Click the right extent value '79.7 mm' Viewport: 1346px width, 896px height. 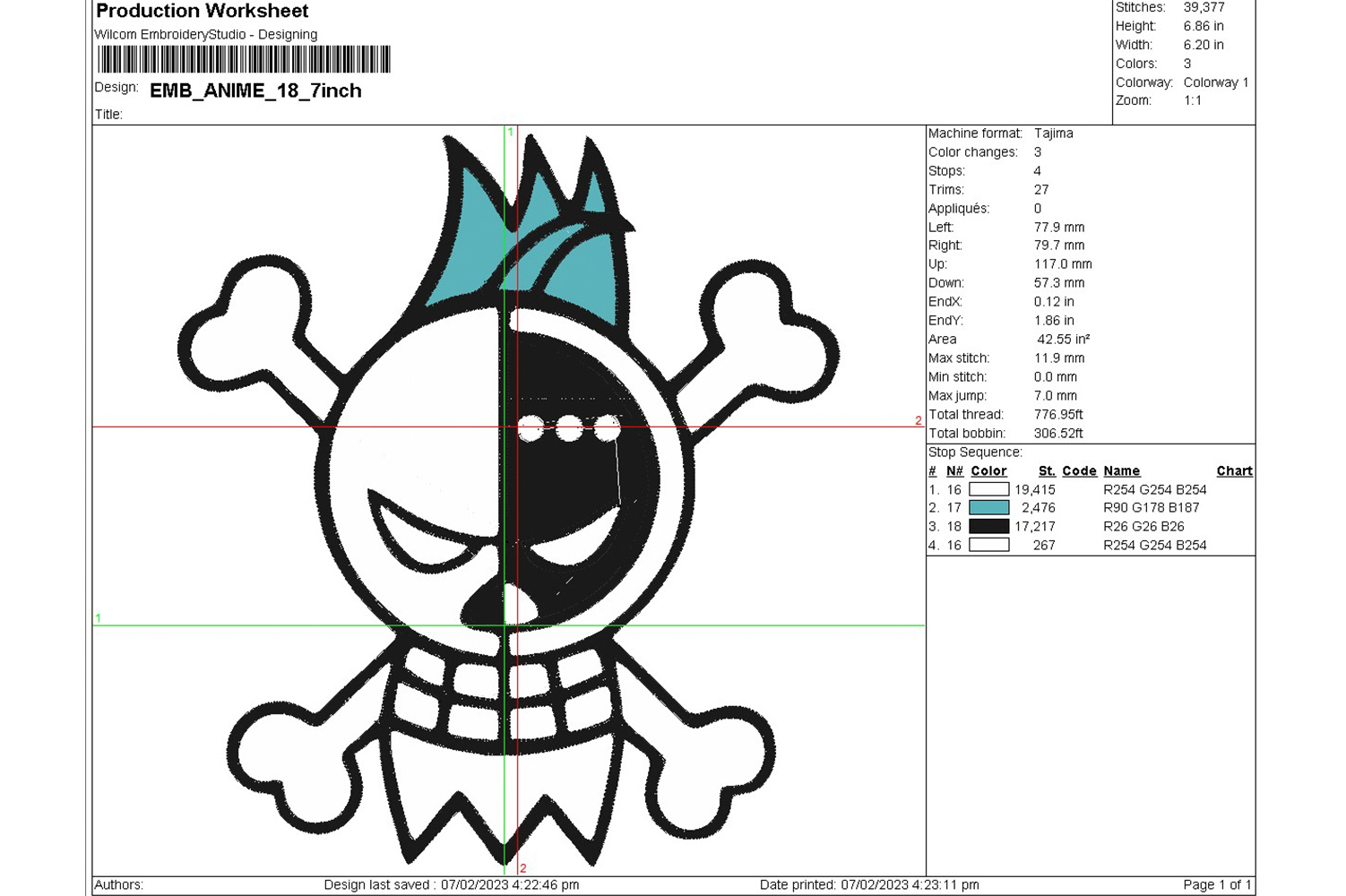click(1059, 246)
